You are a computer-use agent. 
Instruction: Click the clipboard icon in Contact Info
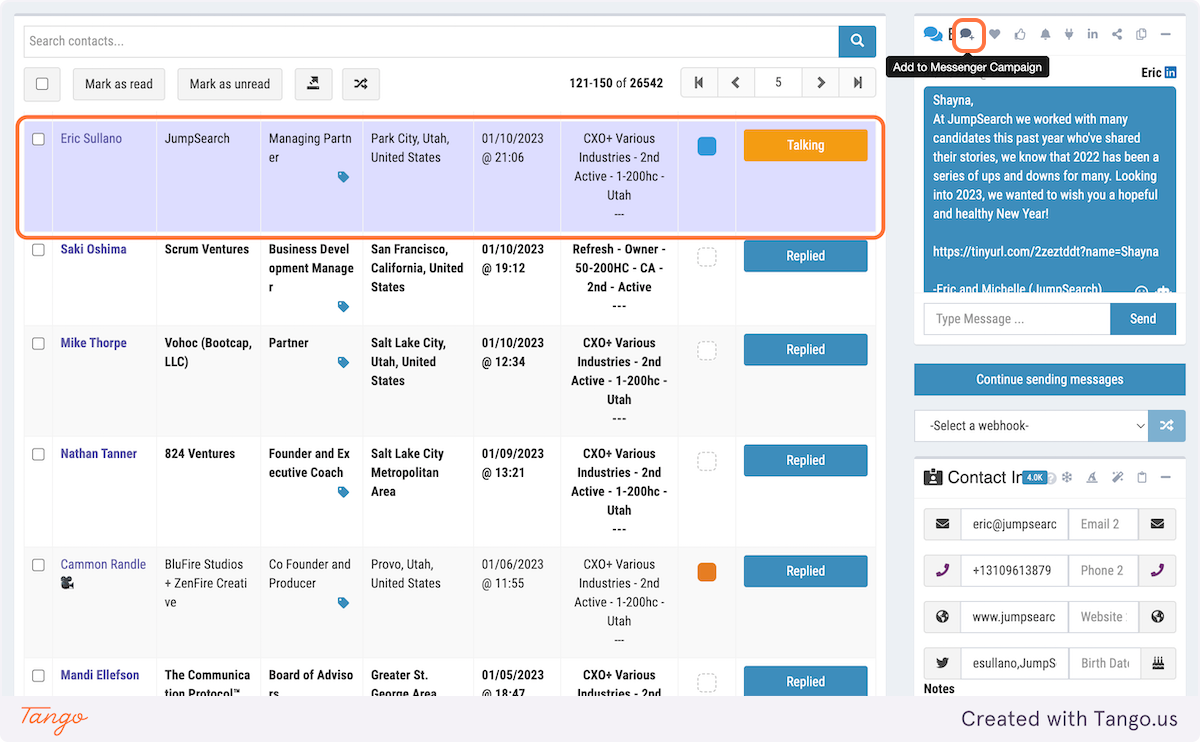pyautogui.click(x=1142, y=478)
